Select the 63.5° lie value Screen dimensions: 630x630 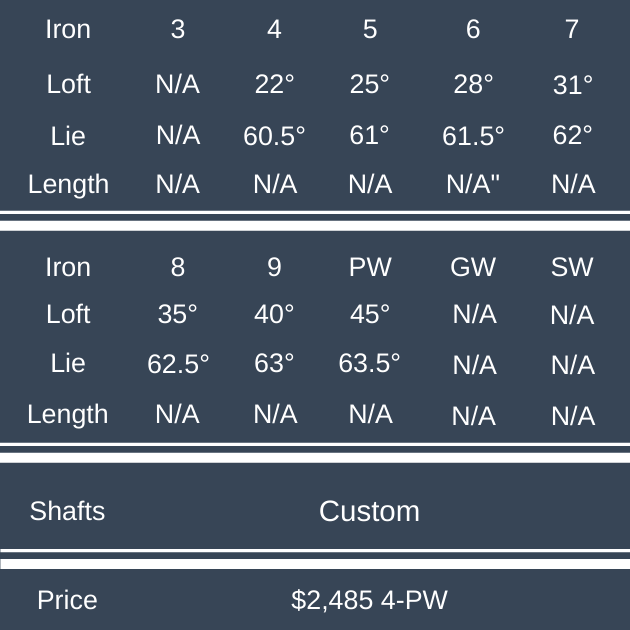(x=369, y=364)
